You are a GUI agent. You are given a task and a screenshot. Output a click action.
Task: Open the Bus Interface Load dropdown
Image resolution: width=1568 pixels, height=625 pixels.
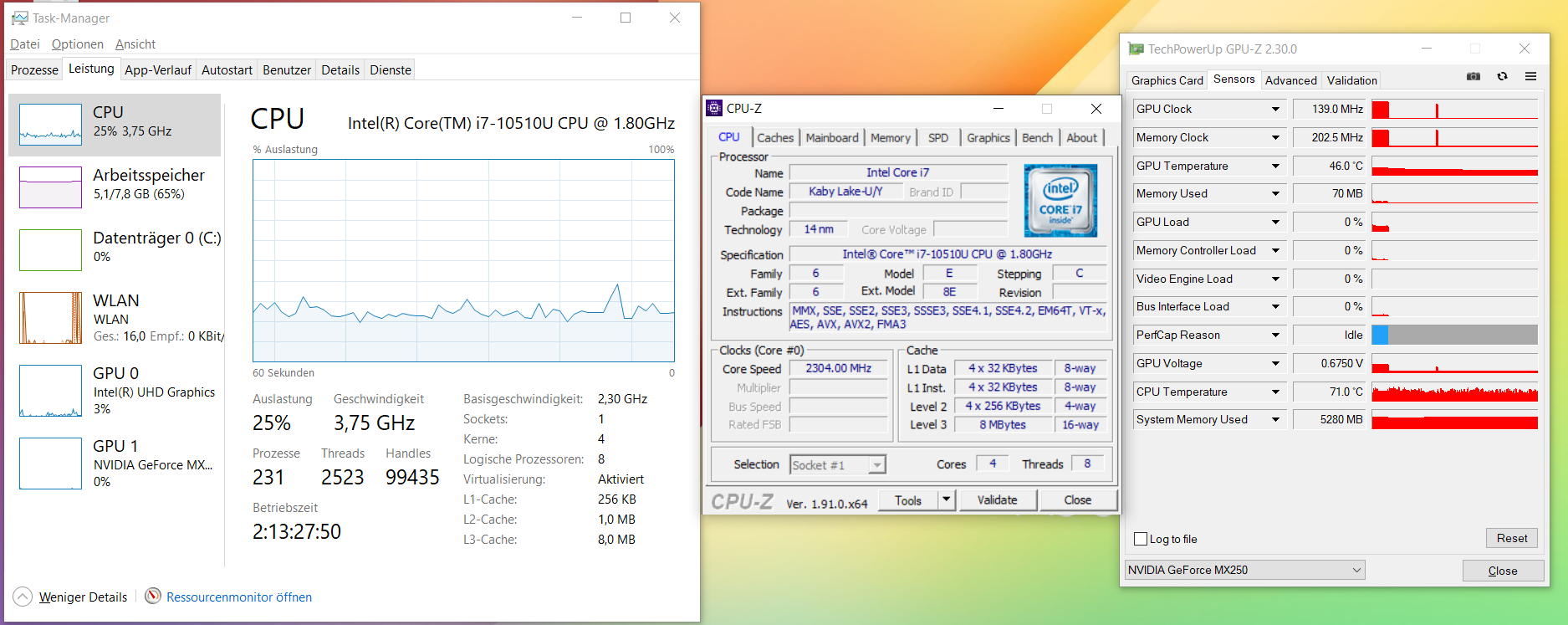(x=1275, y=306)
